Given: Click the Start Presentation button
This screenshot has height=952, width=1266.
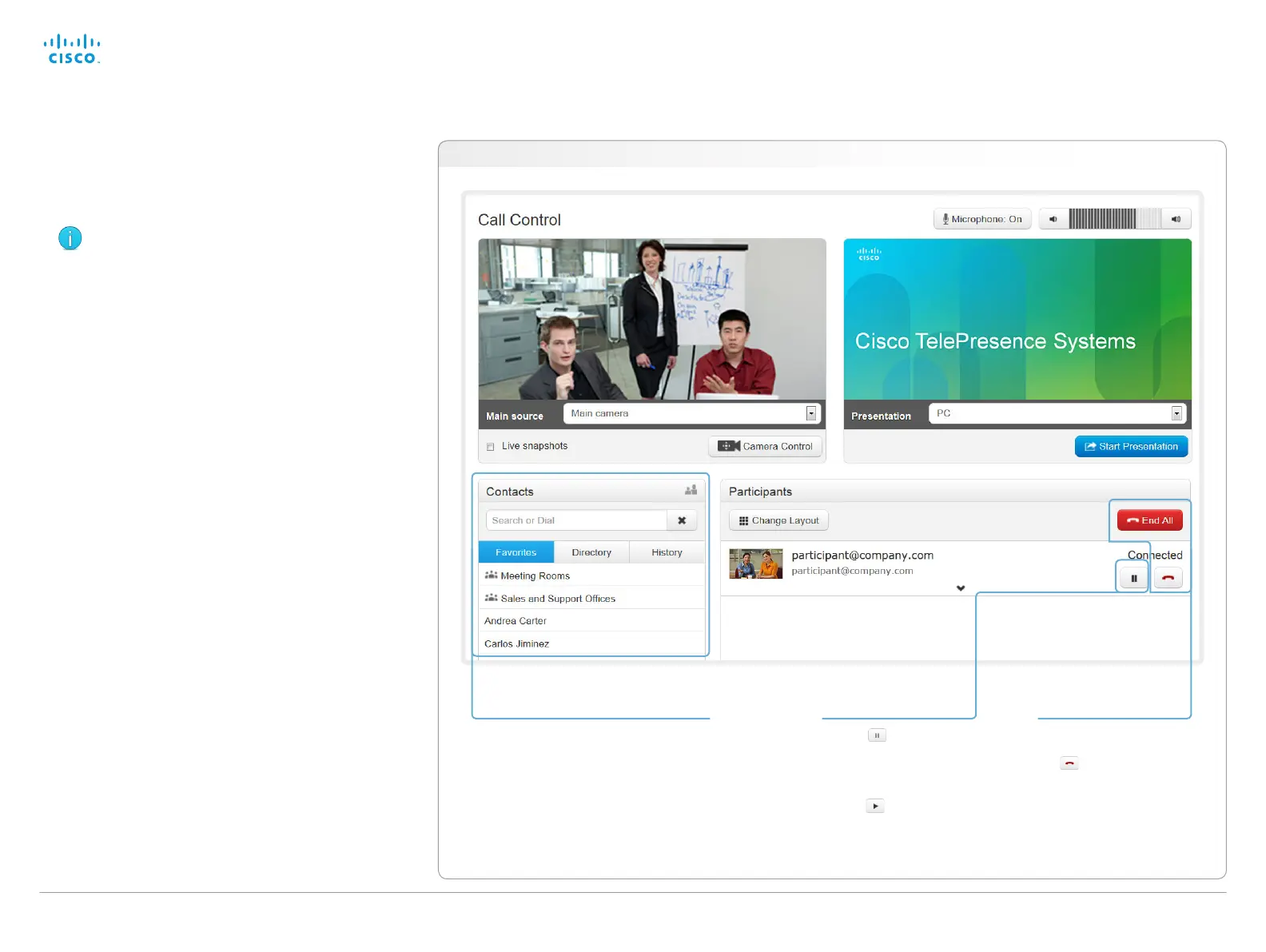Looking at the screenshot, I should [x=1131, y=446].
